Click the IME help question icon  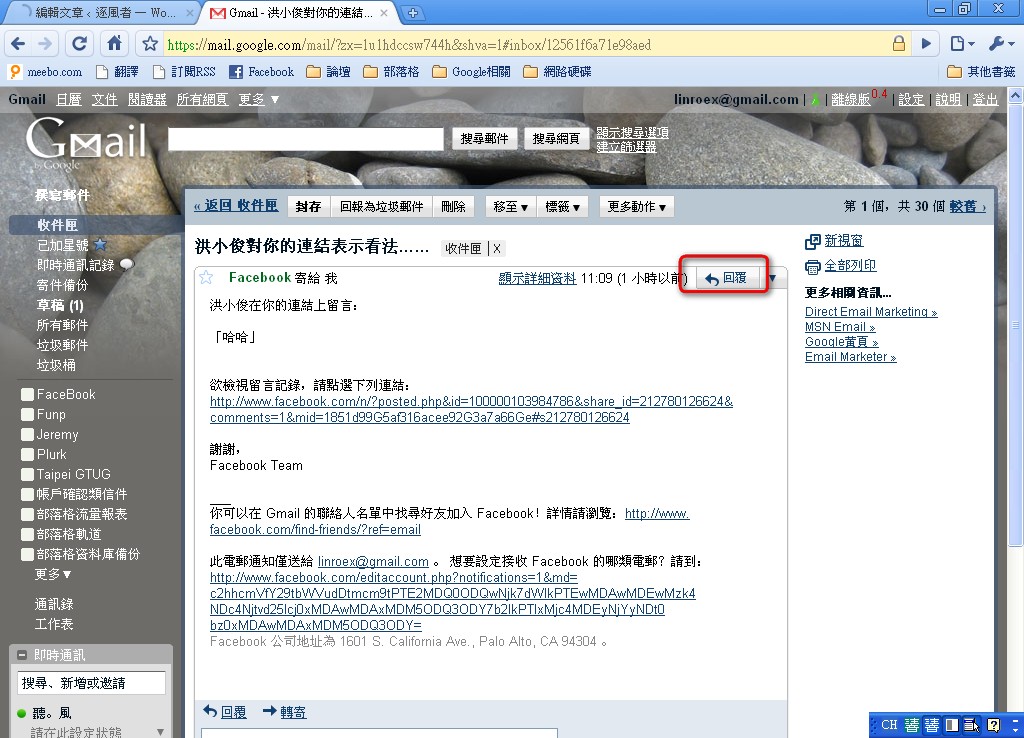coord(994,725)
